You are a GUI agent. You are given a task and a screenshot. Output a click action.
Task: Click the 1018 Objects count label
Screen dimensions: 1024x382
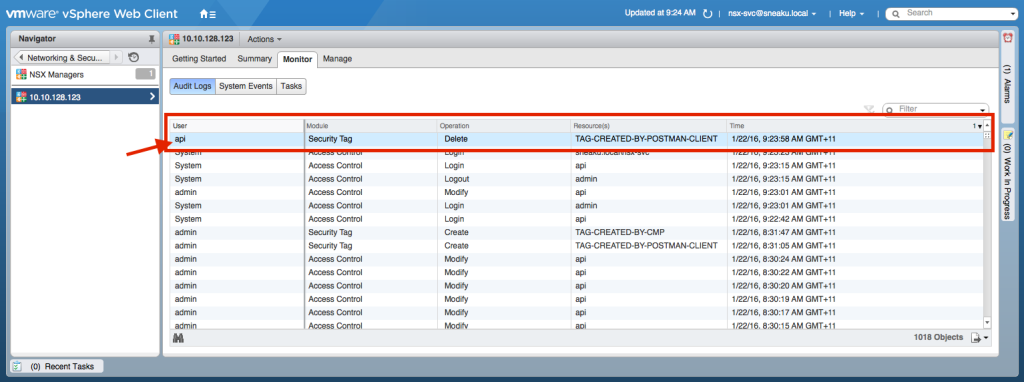pyautogui.click(x=938, y=338)
